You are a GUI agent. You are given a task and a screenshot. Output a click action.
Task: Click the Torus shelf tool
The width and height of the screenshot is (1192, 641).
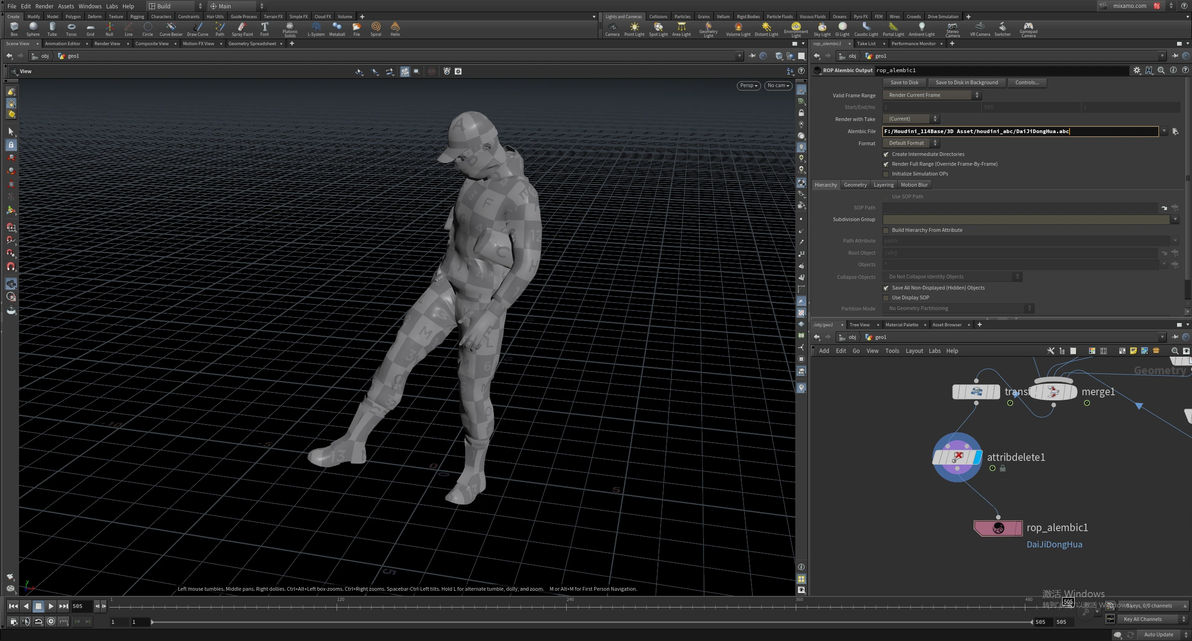71,28
